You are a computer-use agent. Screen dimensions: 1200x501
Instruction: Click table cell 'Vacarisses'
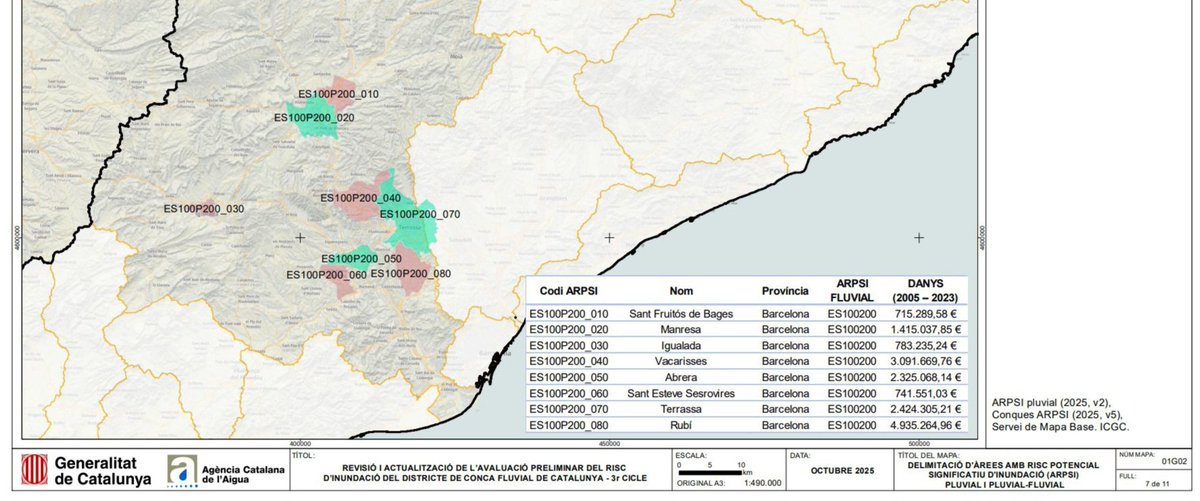point(681,362)
